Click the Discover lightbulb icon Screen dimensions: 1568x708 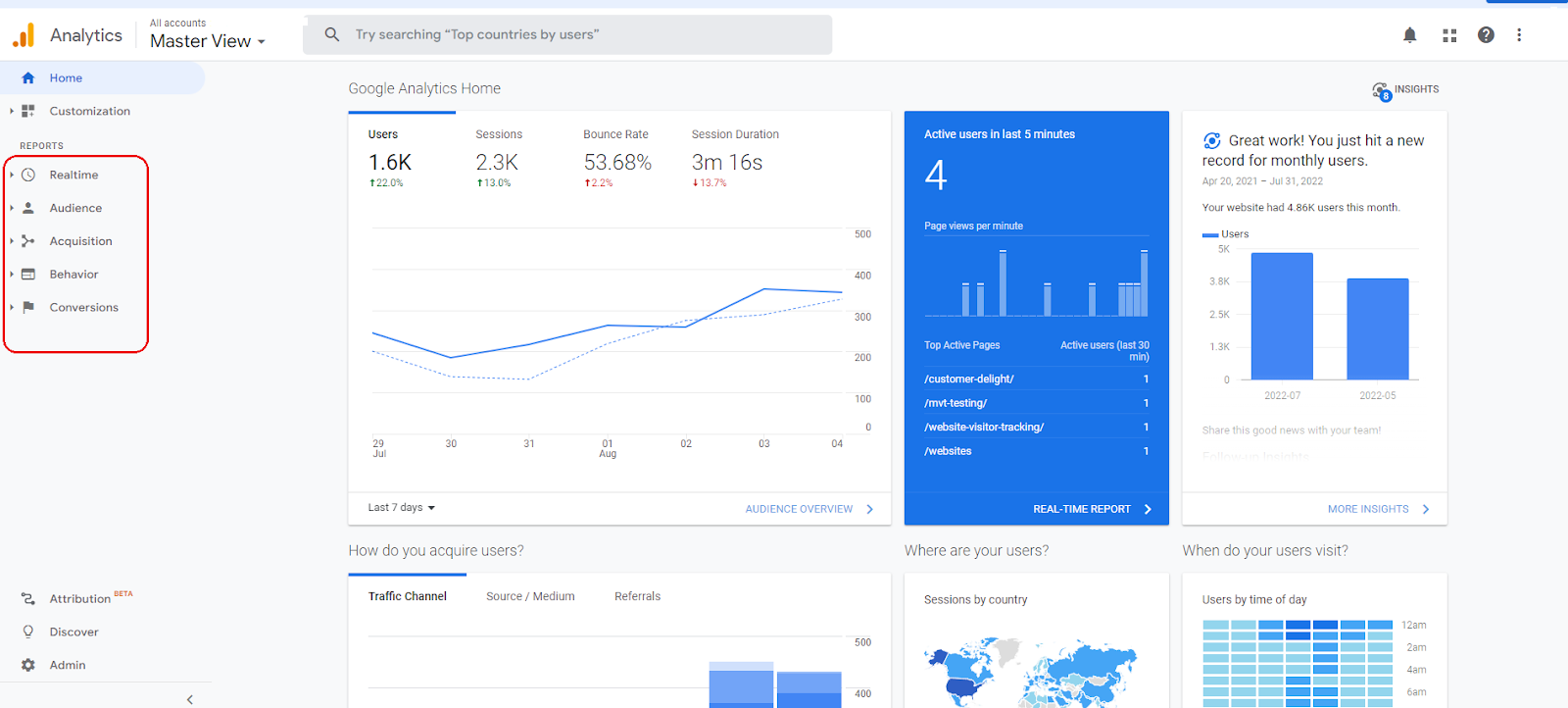28,632
